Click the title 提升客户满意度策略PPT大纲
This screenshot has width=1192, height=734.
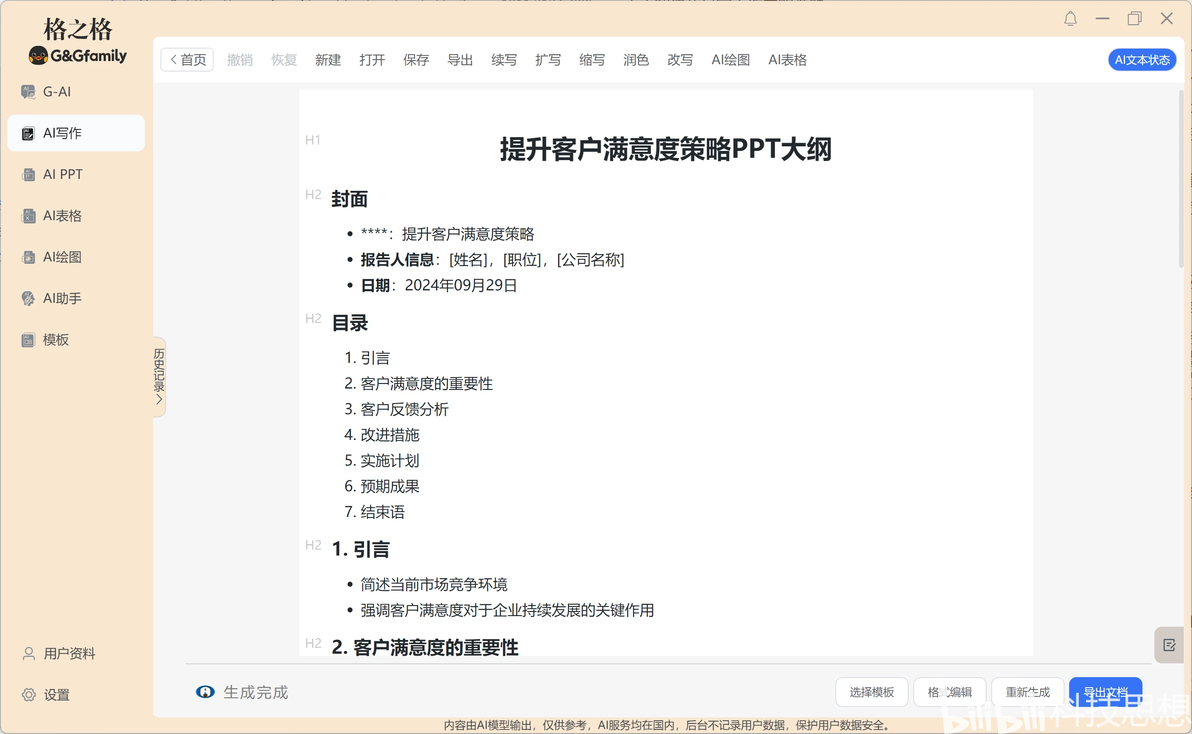point(666,149)
